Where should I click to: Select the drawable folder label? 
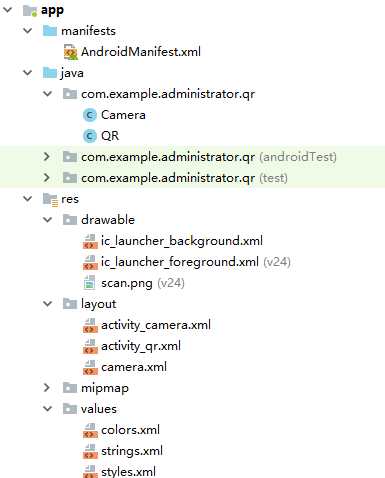point(108,220)
